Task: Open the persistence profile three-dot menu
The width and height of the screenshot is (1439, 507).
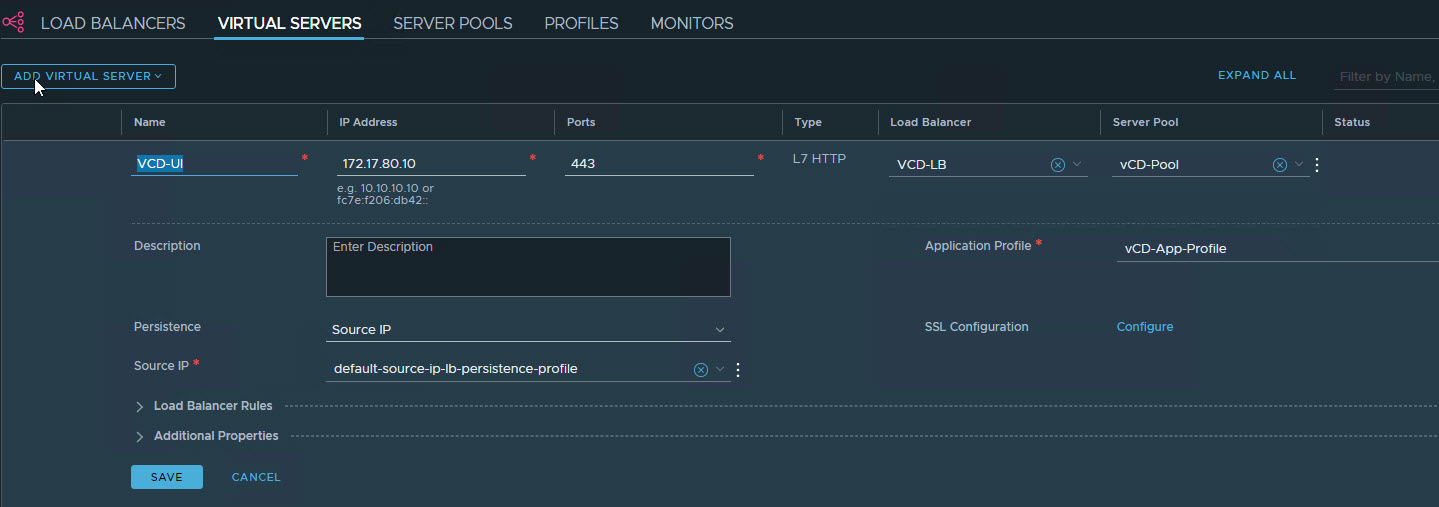Action: click(738, 370)
